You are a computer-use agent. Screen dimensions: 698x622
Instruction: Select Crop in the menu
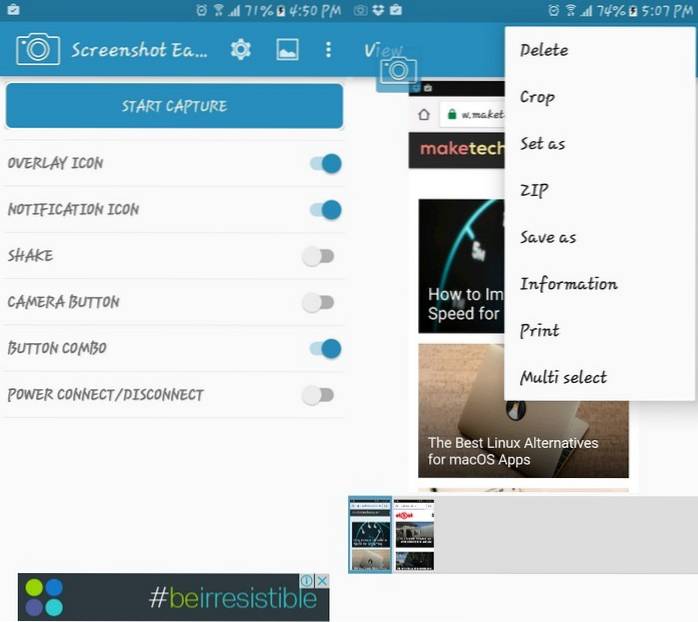pos(537,97)
